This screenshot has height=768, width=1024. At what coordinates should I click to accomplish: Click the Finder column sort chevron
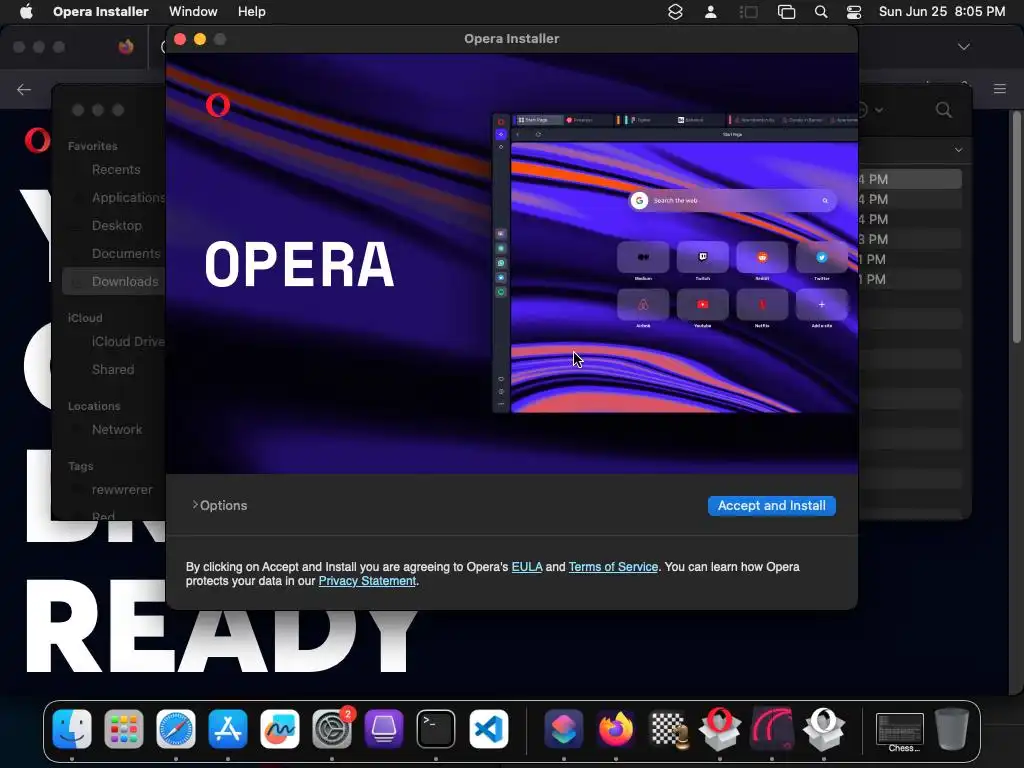[958, 150]
